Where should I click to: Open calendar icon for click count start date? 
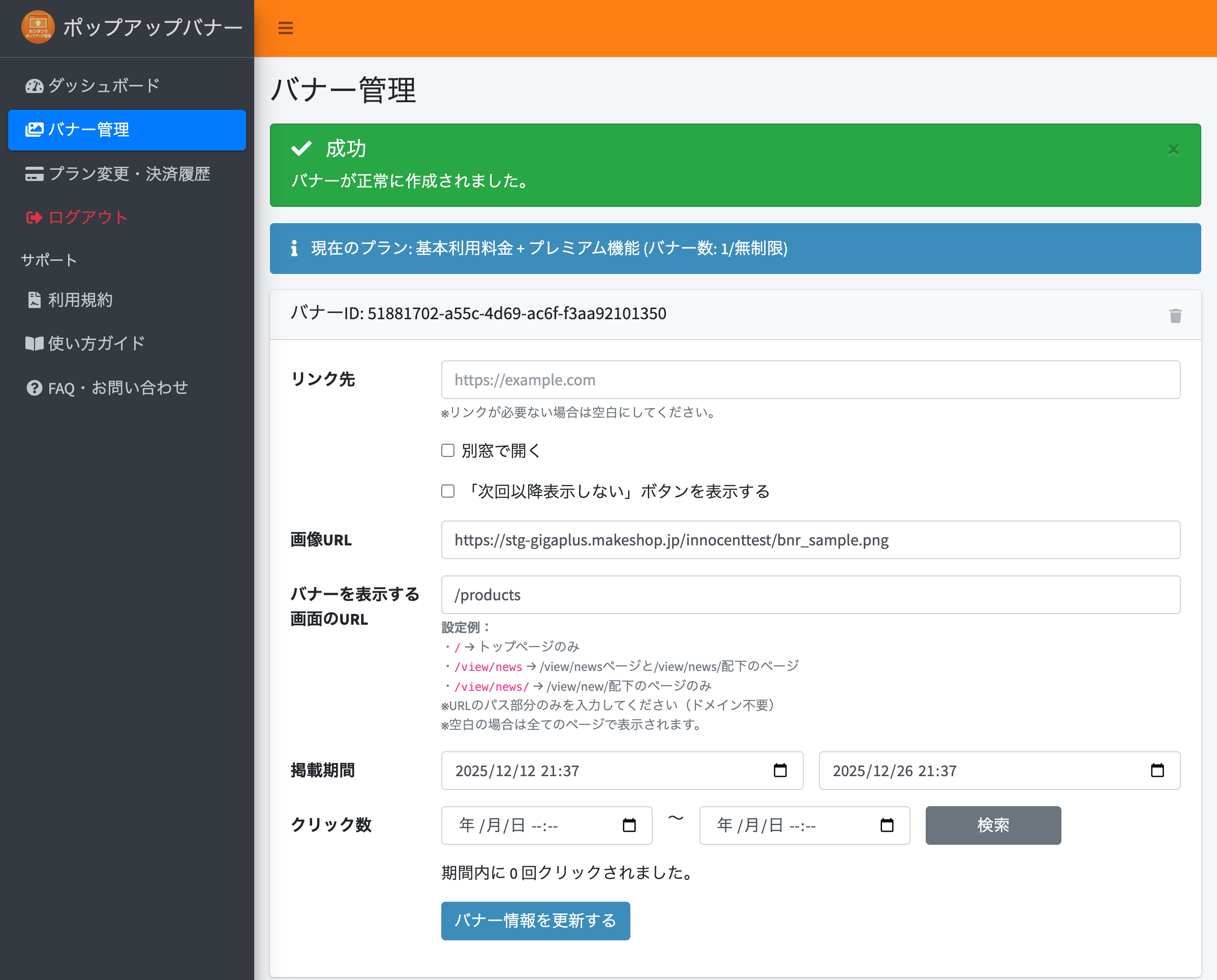[629, 825]
